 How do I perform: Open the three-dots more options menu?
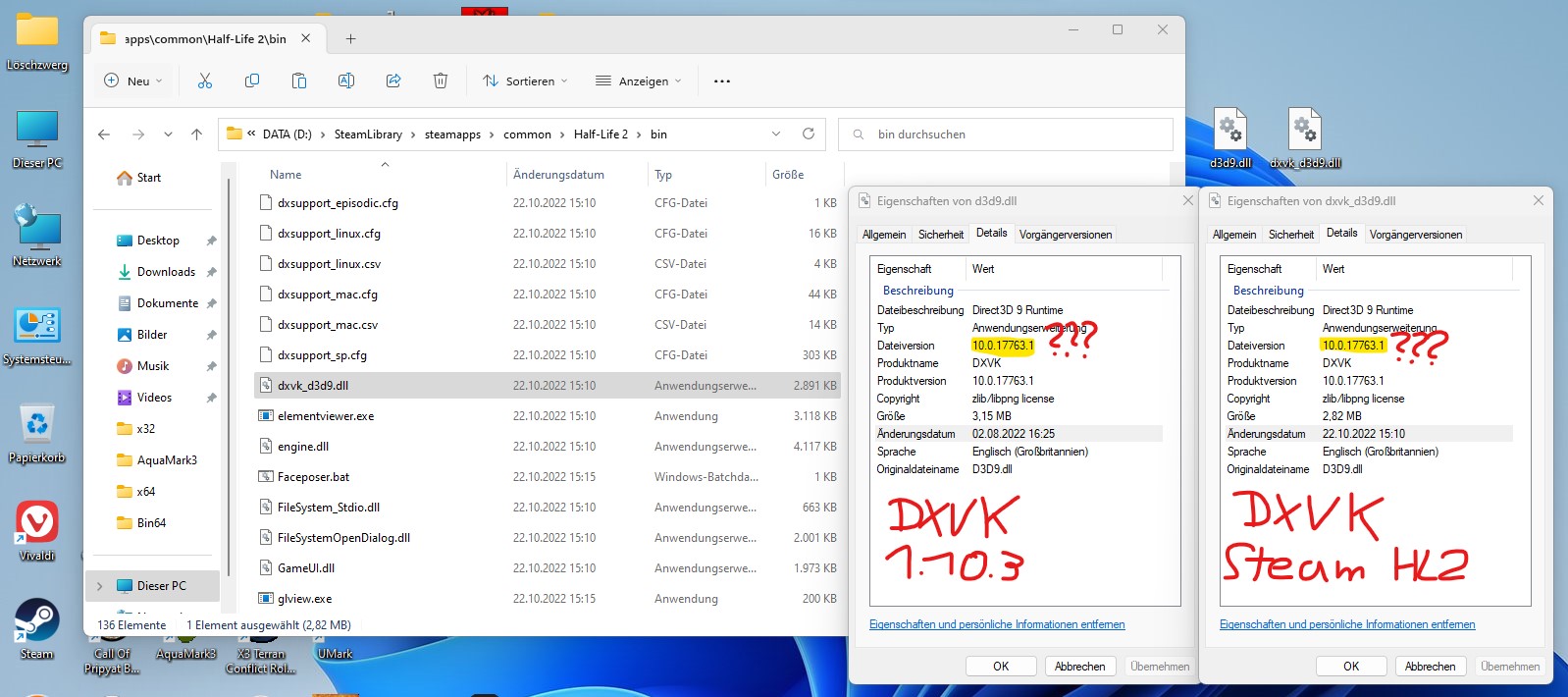[722, 81]
